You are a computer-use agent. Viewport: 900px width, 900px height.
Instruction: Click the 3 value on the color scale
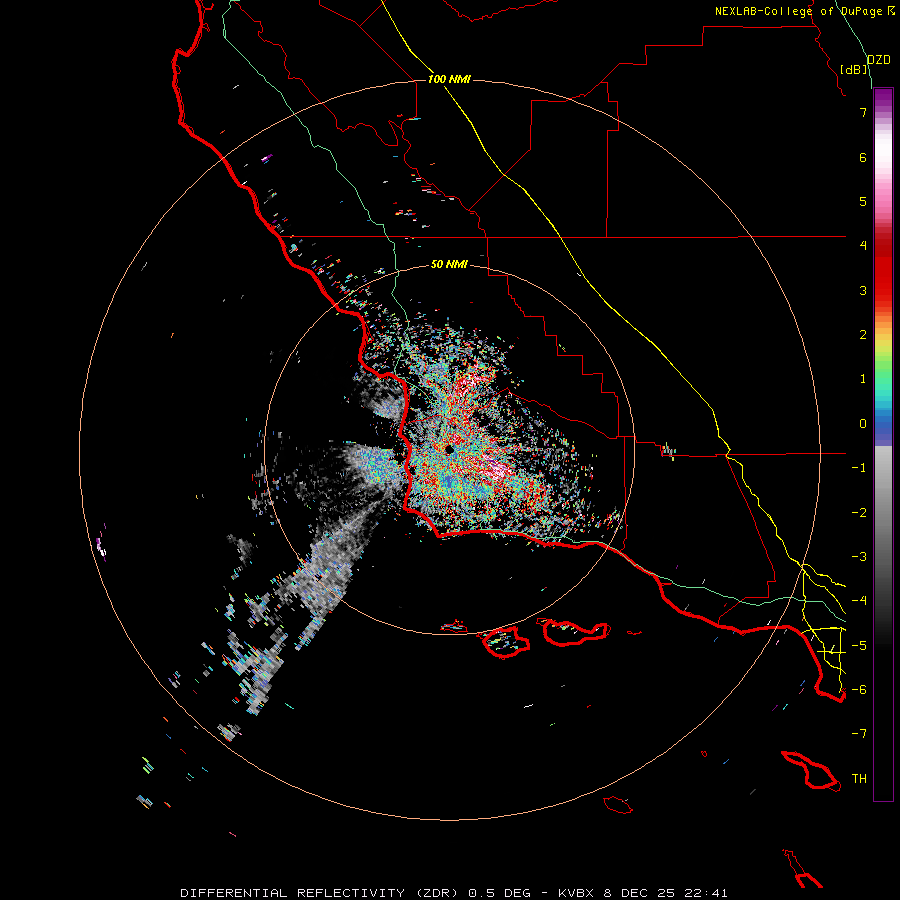863,290
